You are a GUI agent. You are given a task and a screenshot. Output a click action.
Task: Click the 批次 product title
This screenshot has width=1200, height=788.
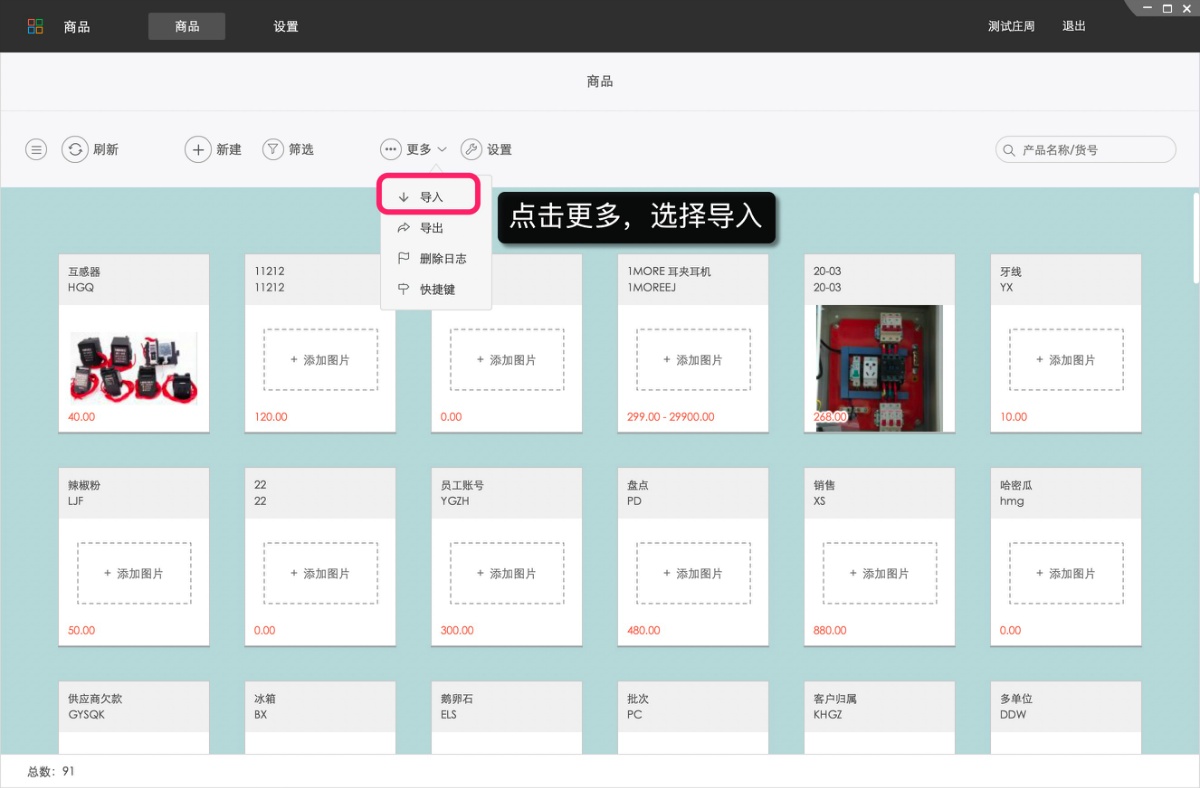[638, 699]
